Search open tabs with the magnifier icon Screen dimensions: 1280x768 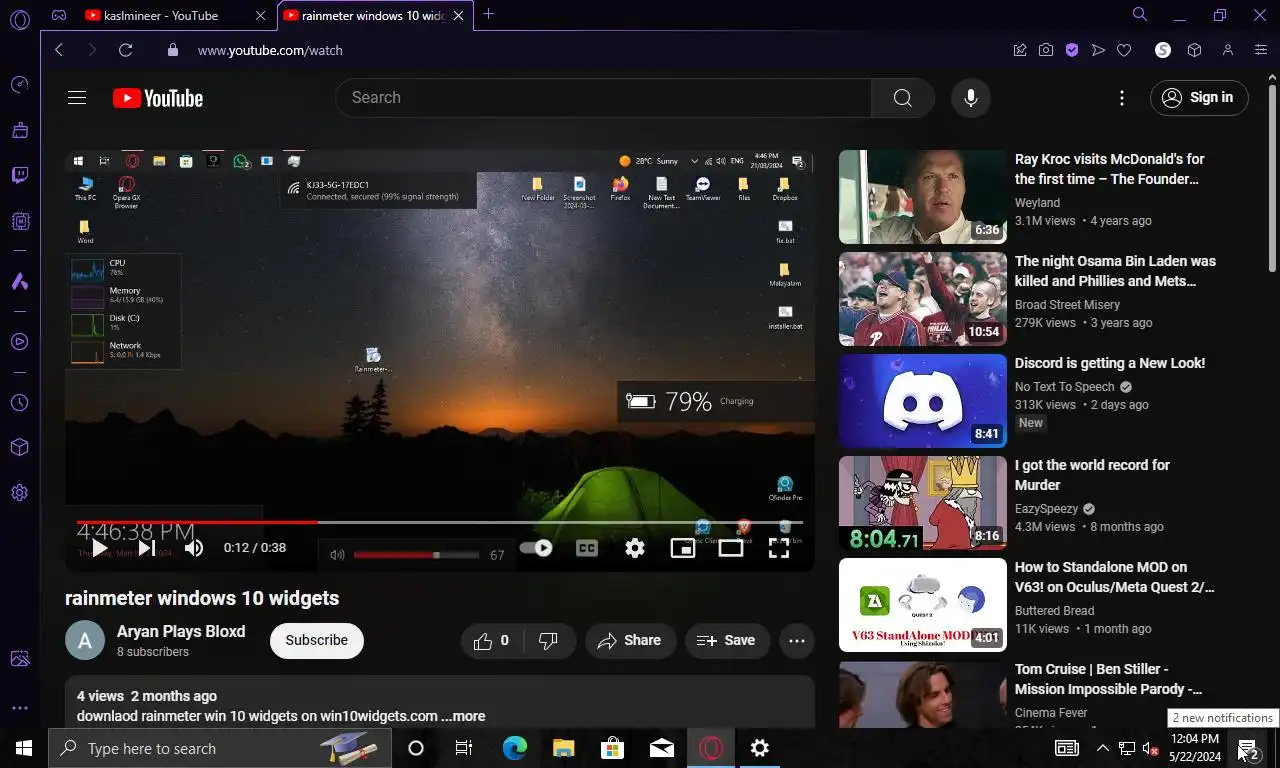(1140, 15)
